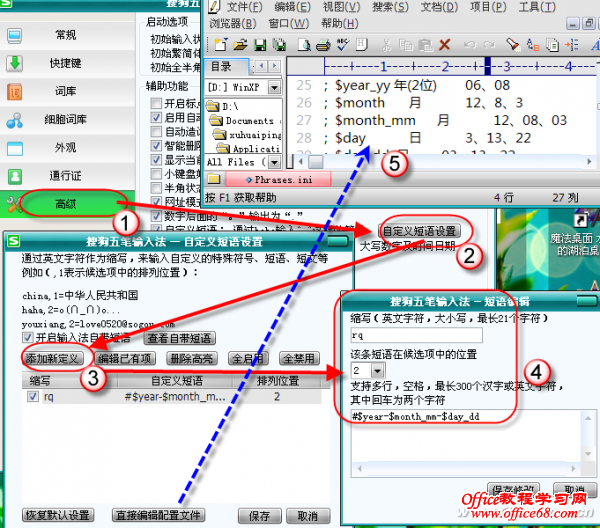Viewport: 600px width, 528px height.
Task: Select the Applicati folder in directory tree
Action: coord(249,149)
